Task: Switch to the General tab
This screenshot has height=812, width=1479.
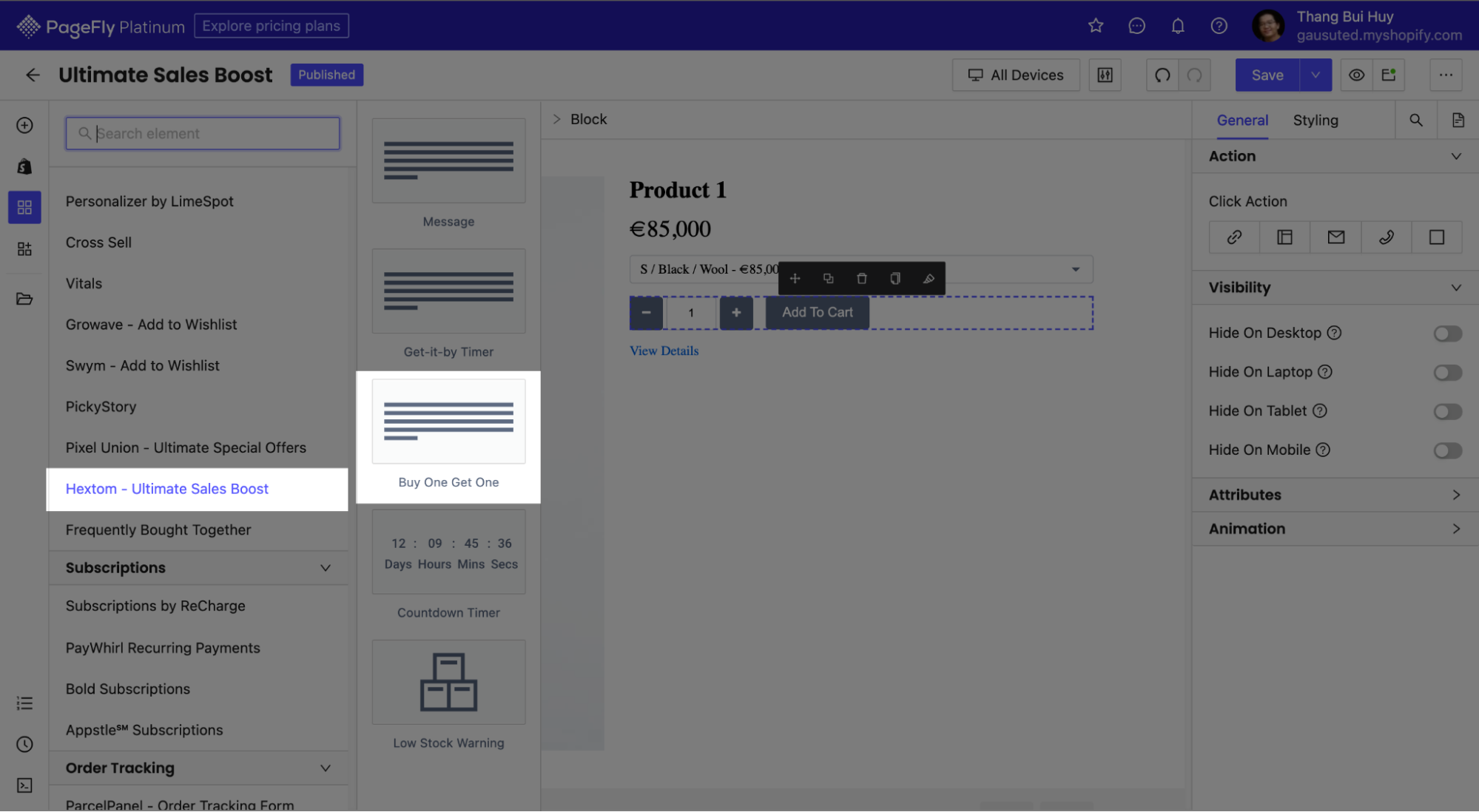Action: pos(1242,120)
